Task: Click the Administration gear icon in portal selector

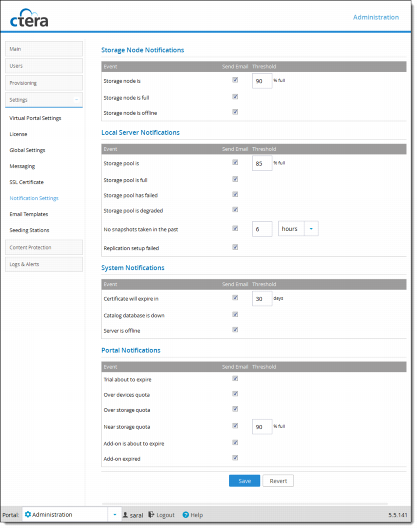Action: (28, 514)
